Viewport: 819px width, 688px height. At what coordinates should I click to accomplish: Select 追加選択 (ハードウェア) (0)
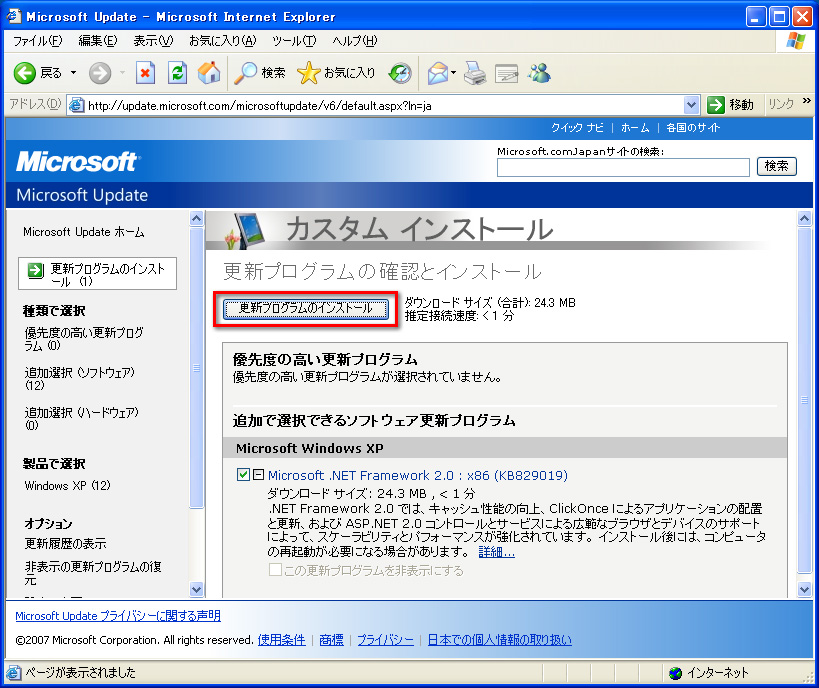coord(81,418)
